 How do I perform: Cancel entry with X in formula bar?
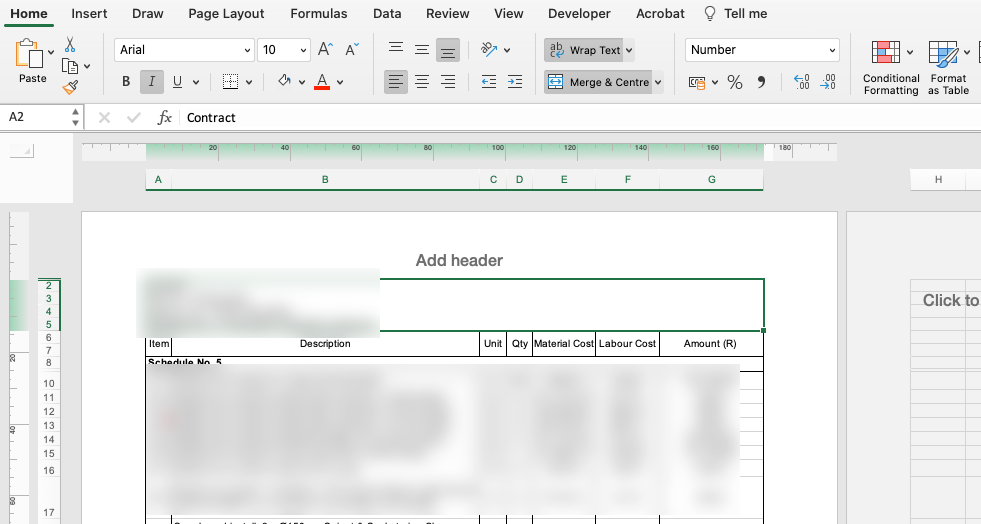(104, 118)
